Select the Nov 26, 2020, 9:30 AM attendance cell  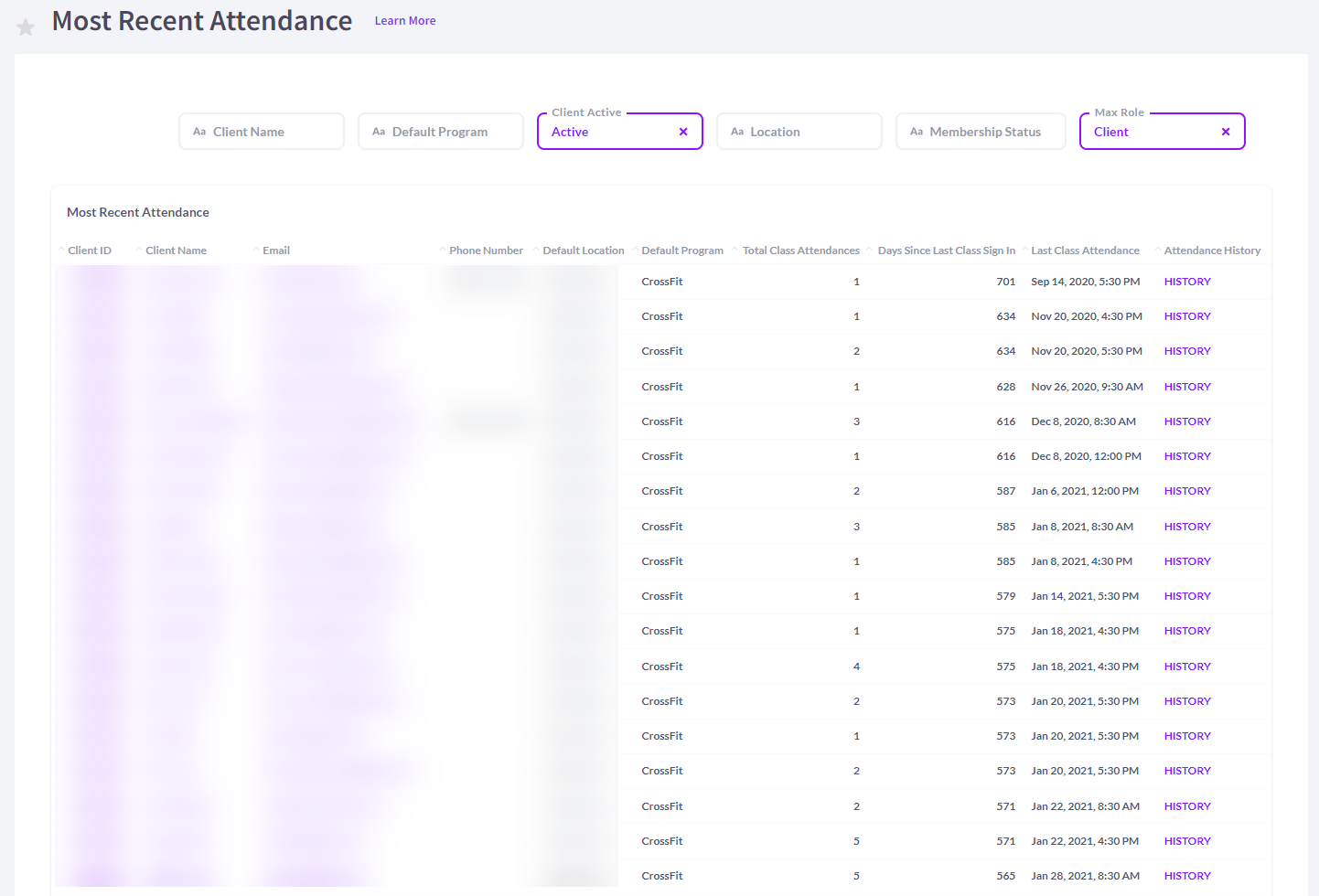(x=1088, y=387)
